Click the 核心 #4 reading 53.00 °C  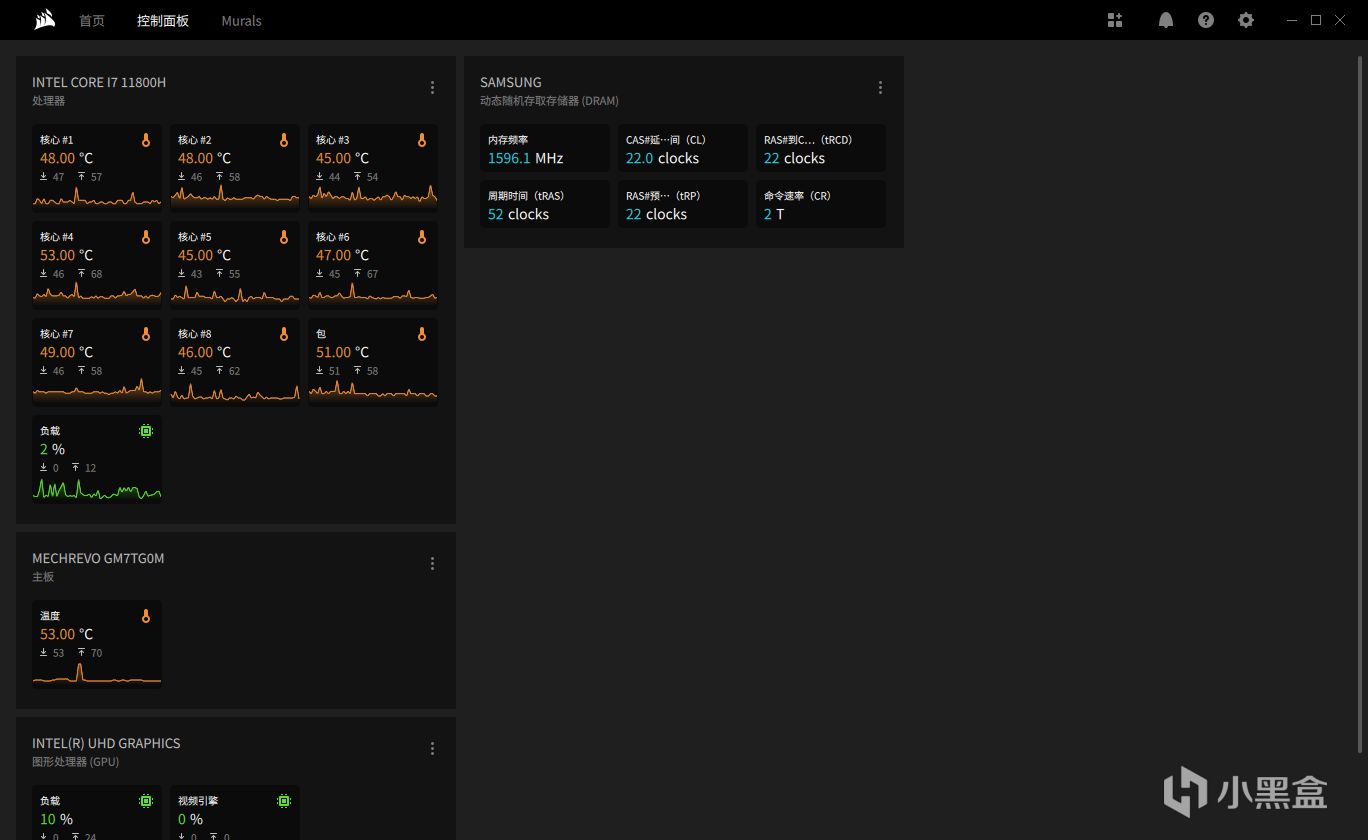tap(66, 255)
